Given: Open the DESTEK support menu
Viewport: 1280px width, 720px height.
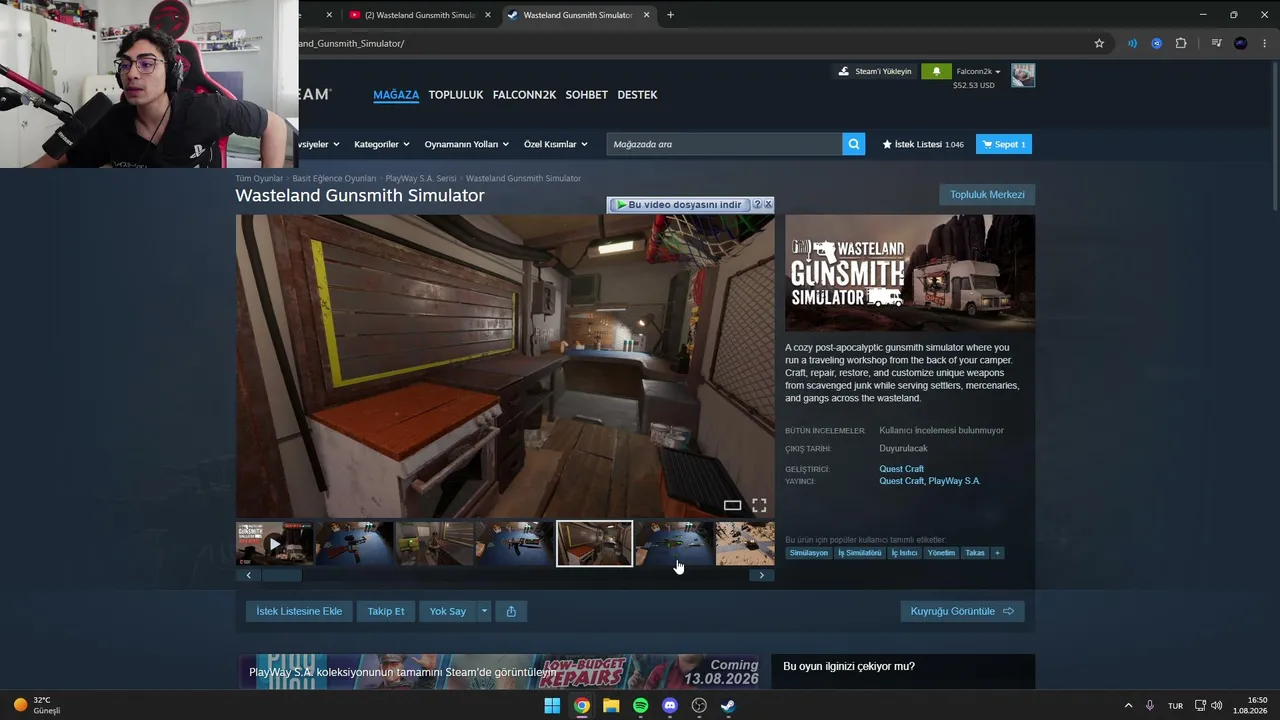Looking at the screenshot, I should (637, 95).
